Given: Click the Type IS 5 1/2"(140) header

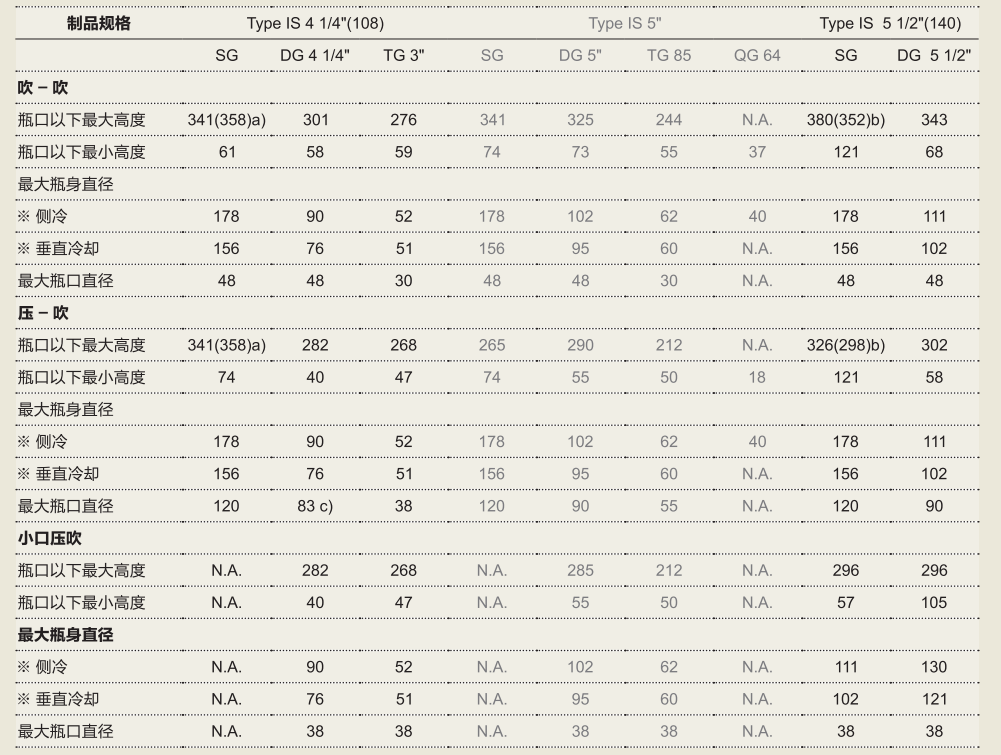Looking at the screenshot, I should tap(890, 24).
